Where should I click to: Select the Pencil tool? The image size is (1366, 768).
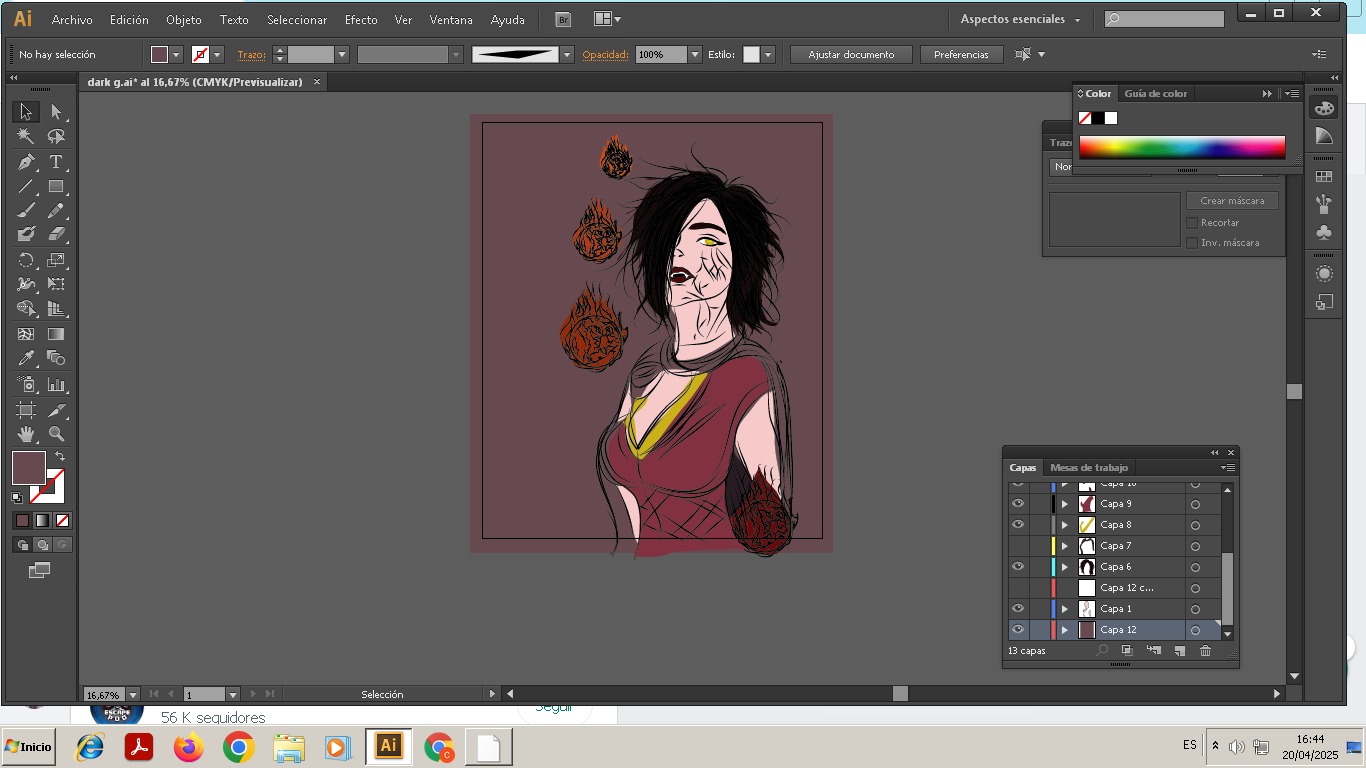tap(56, 210)
